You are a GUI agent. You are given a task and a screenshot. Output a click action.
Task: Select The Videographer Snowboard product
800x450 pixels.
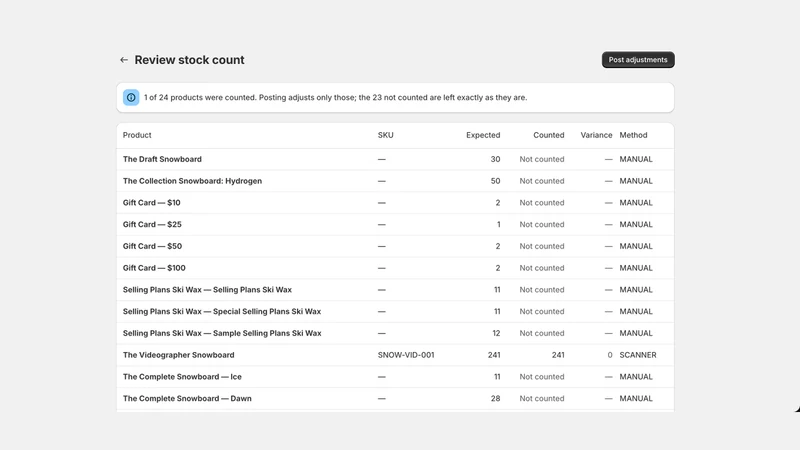tap(179, 355)
